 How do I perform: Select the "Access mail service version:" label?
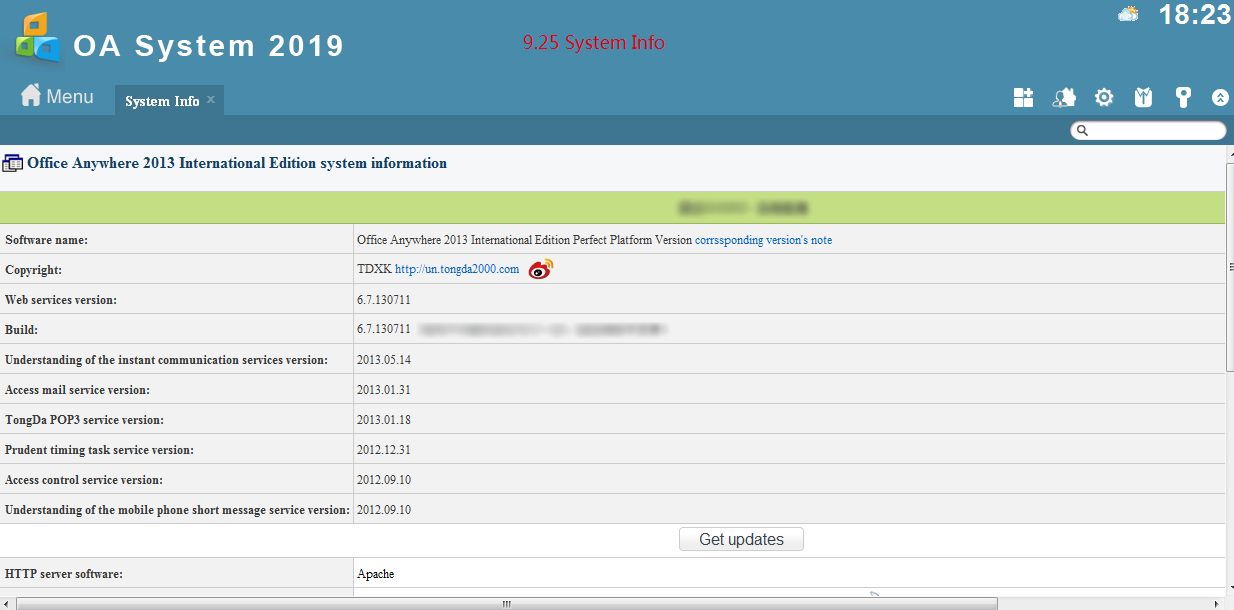(x=78, y=390)
